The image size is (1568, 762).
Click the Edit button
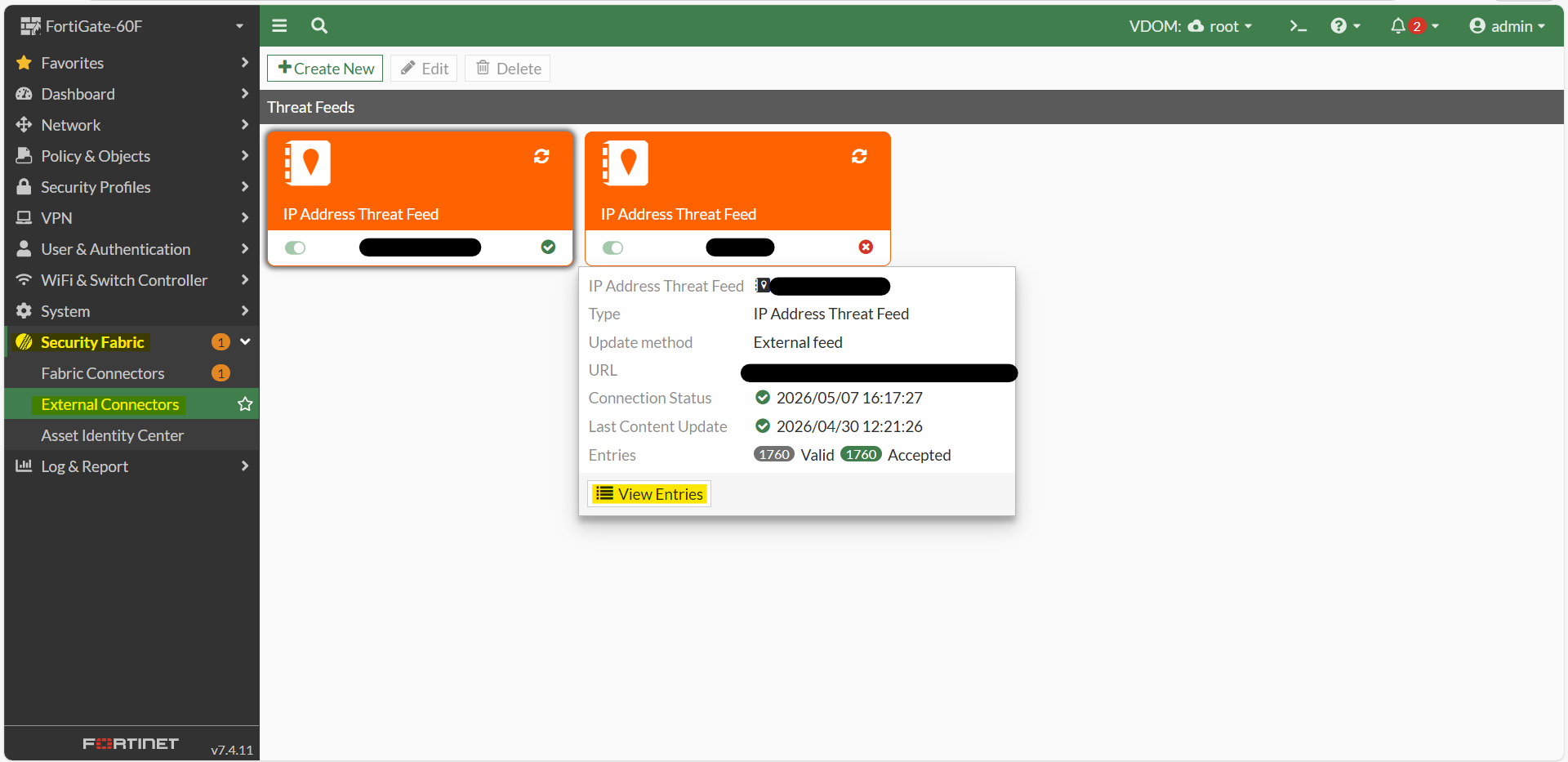pyautogui.click(x=424, y=69)
